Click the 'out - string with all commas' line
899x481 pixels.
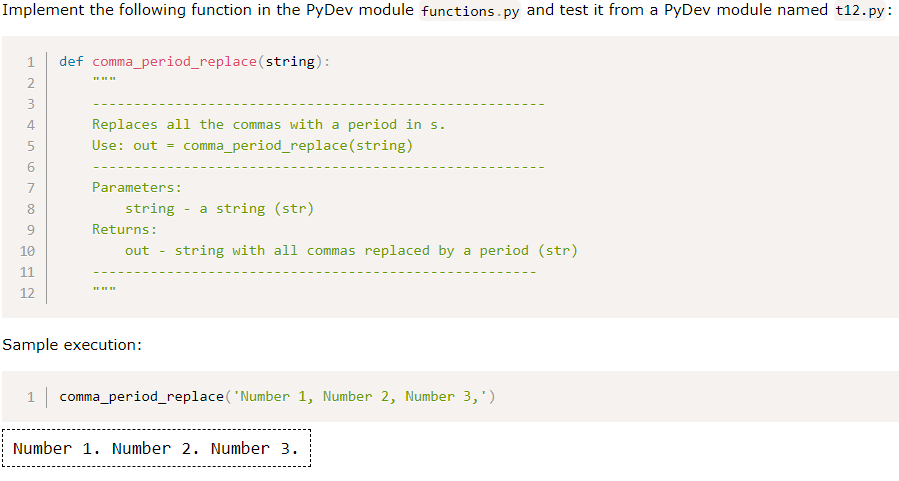[x=351, y=251]
